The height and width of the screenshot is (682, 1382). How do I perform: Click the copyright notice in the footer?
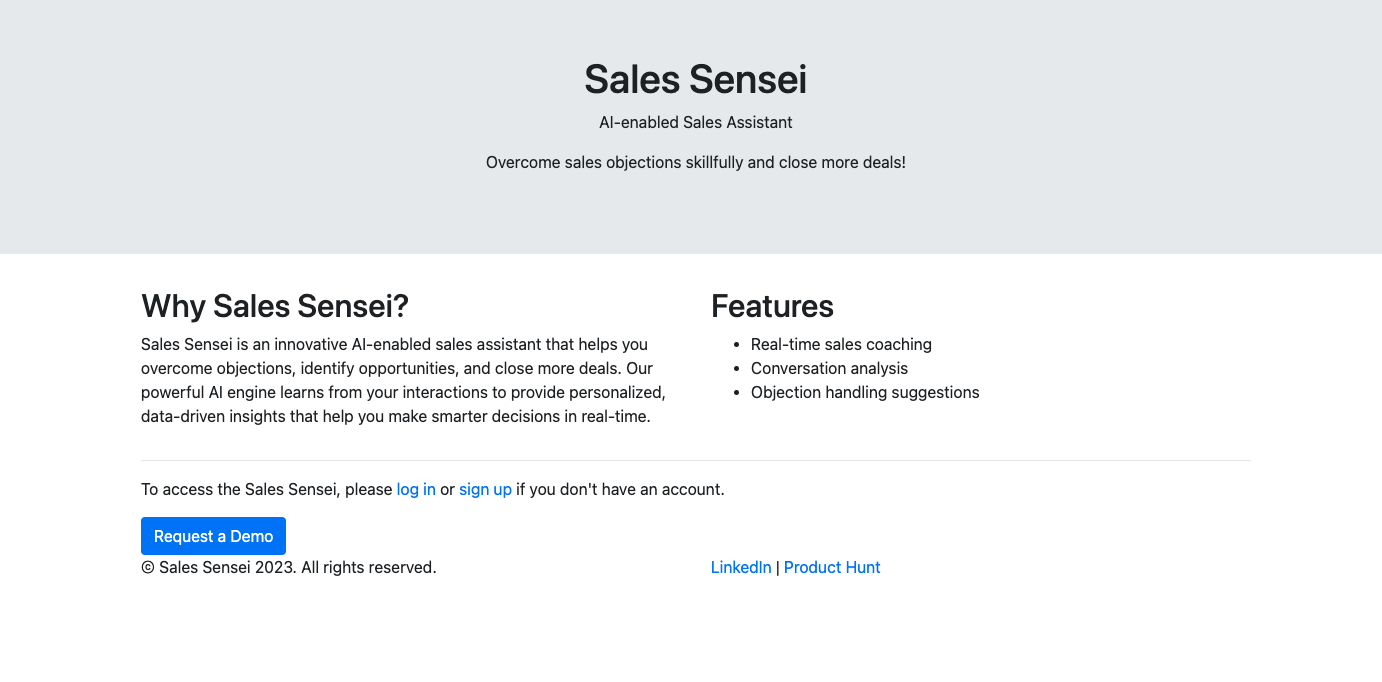[x=289, y=568]
